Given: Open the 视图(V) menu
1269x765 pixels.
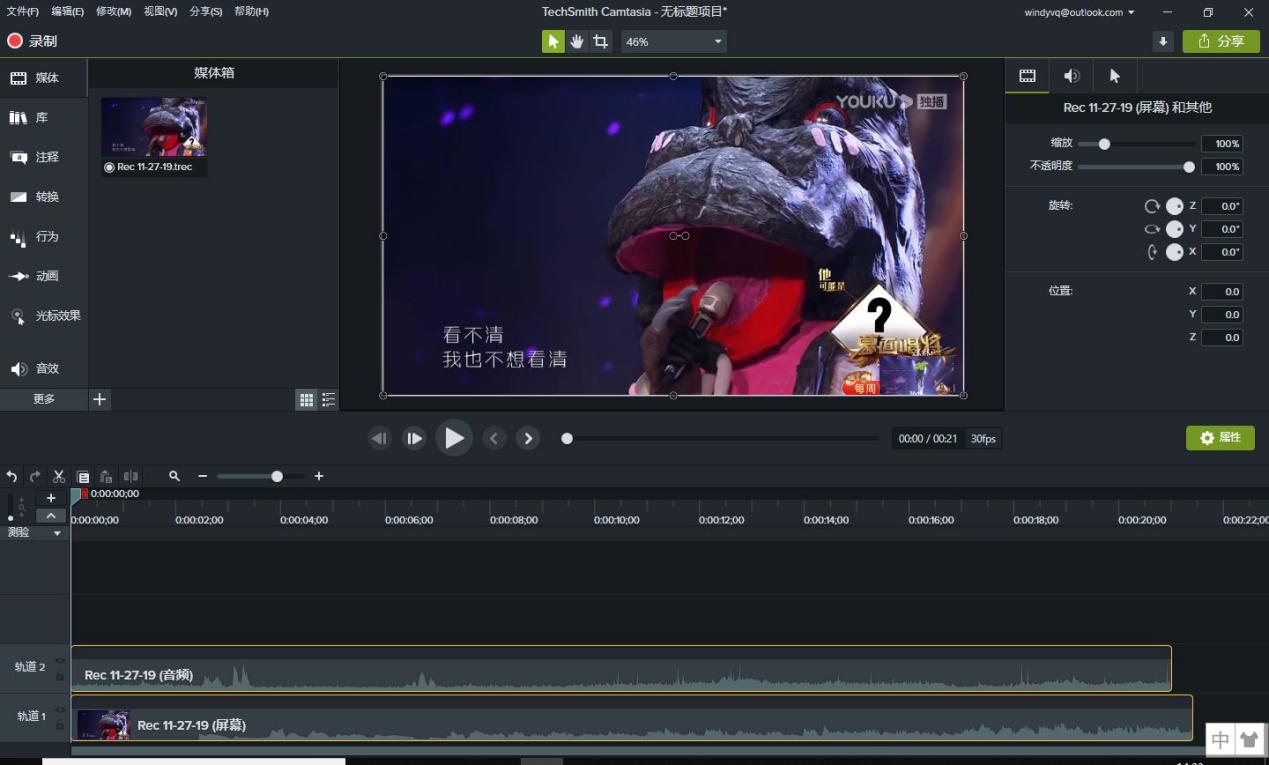Looking at the screenshot, I should [160, 12].
